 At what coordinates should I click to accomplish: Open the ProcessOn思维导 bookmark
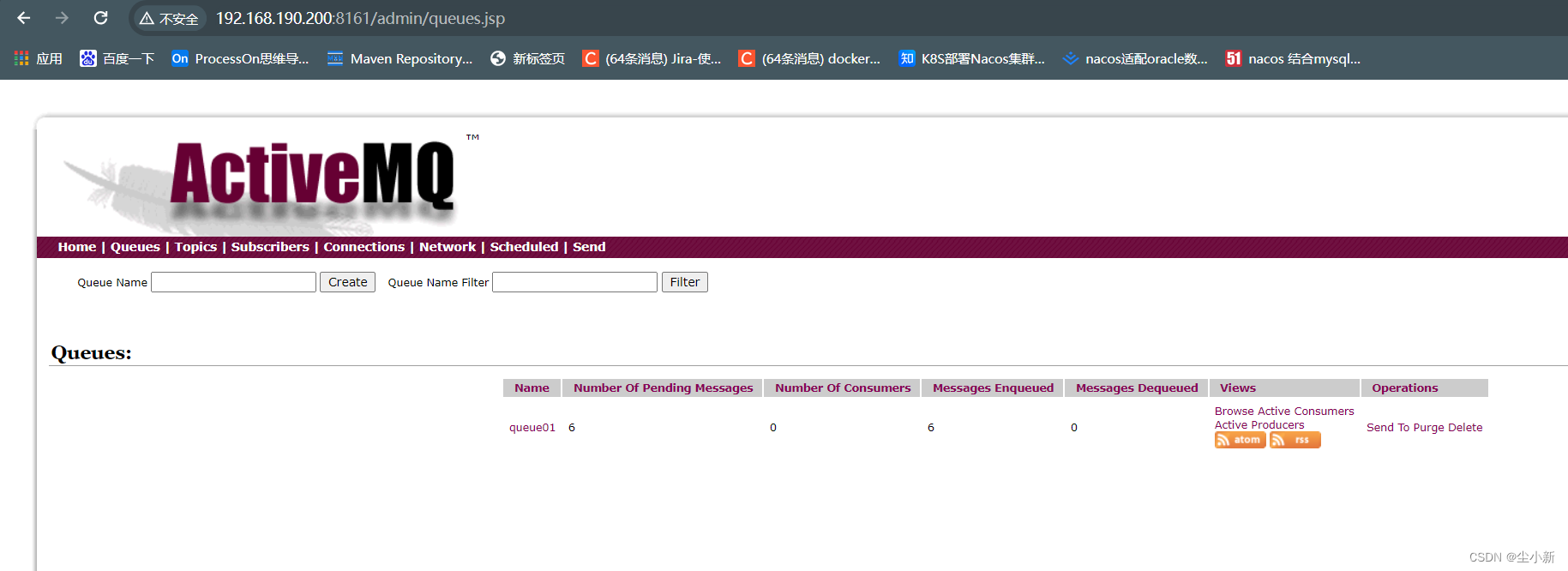click(x=240, y=58)
